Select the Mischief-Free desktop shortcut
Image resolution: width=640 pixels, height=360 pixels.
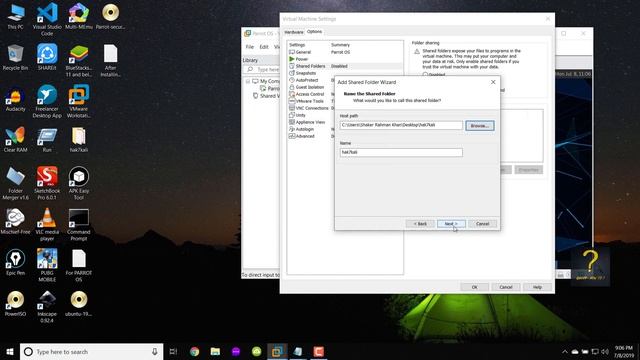click(x=16, y=221)
